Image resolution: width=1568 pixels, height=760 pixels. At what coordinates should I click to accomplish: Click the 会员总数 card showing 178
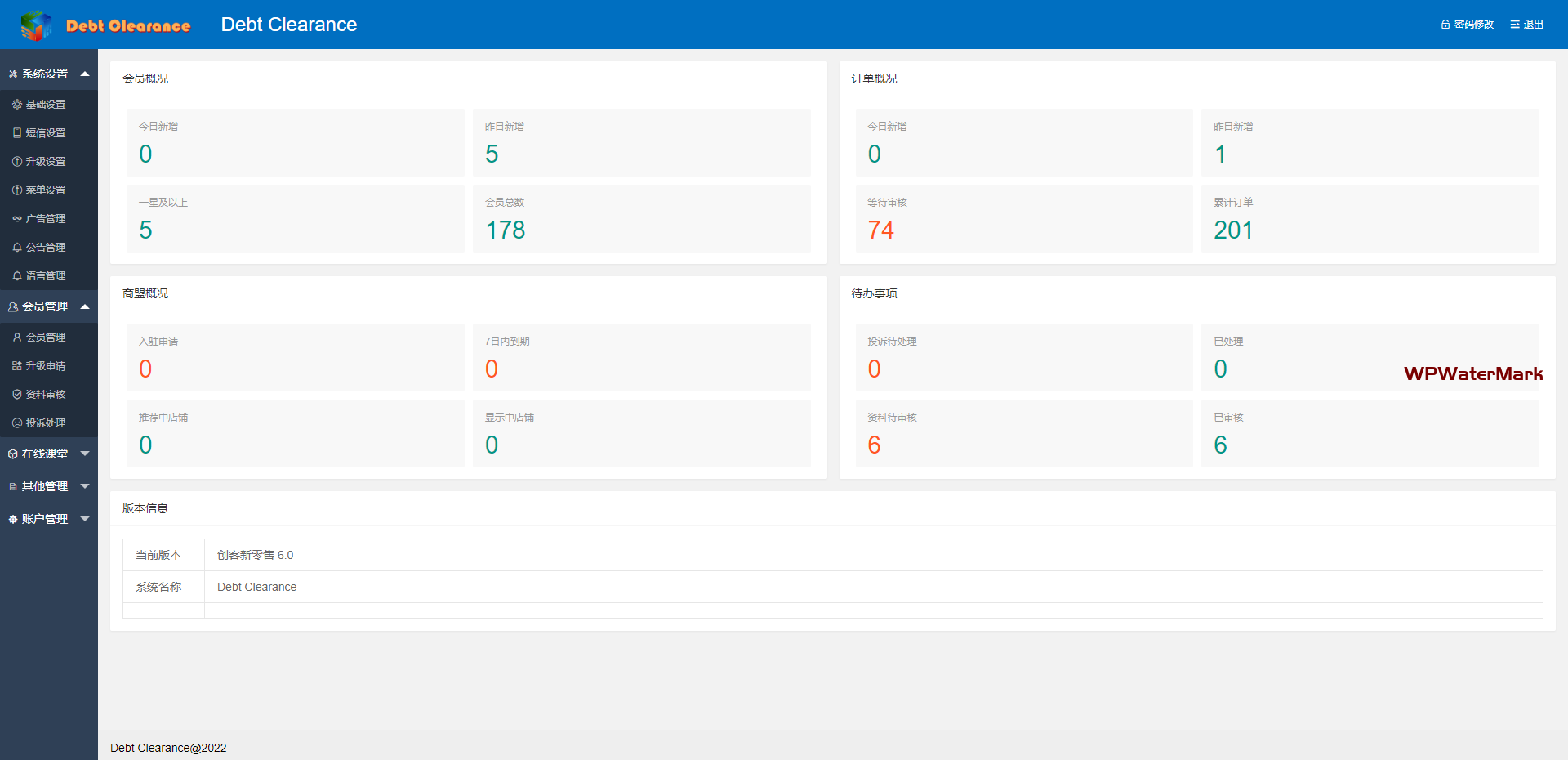pos(641,219)
